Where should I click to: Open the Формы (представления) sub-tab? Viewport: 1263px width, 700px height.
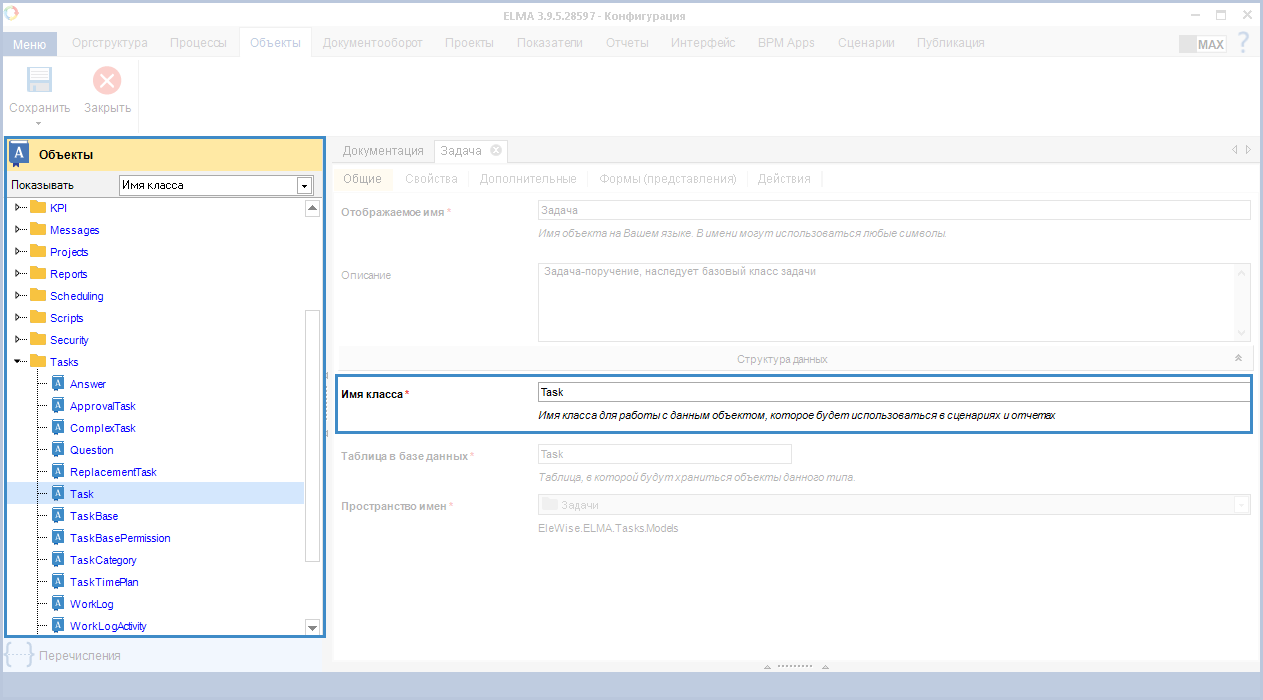click(x=668, y=179)
